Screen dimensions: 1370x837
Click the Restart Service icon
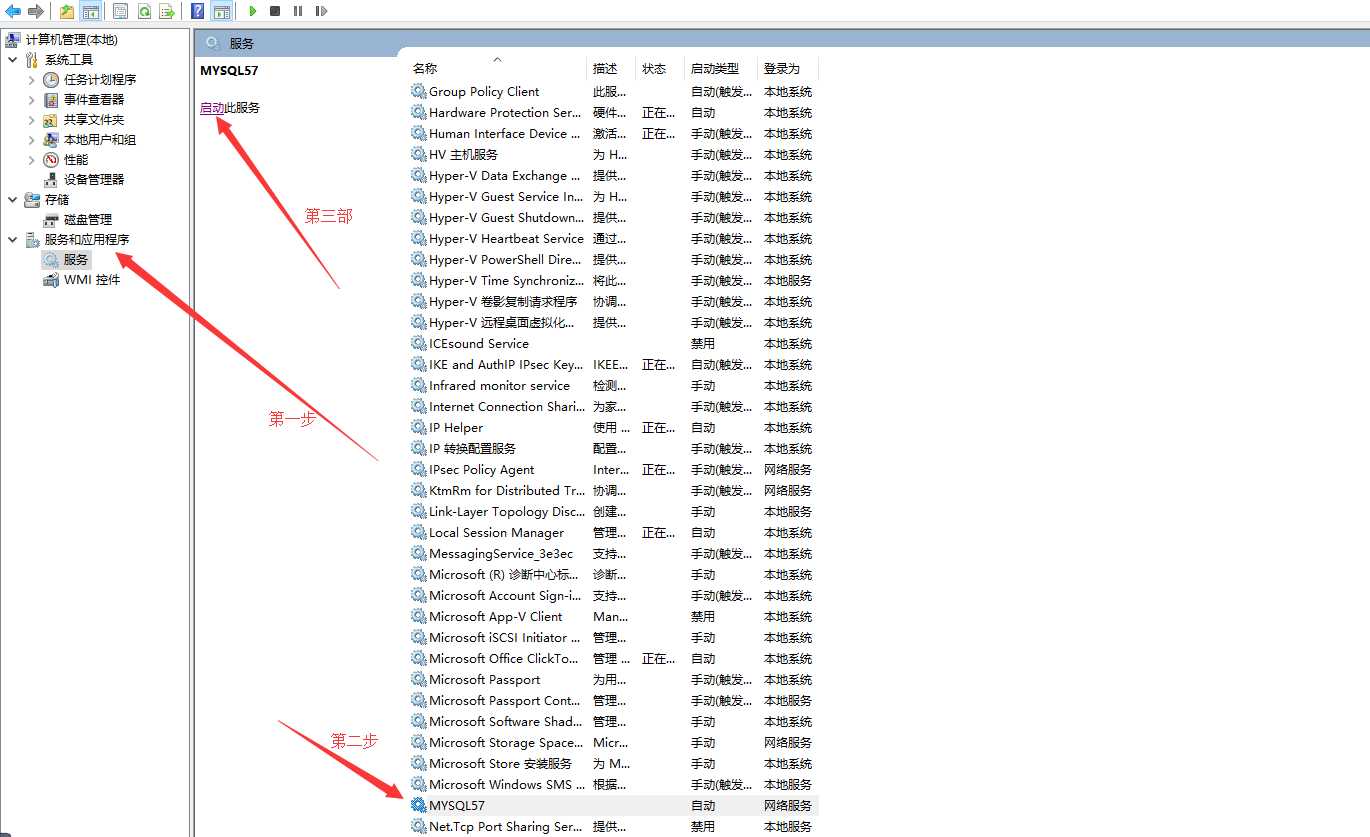point(321,11)
